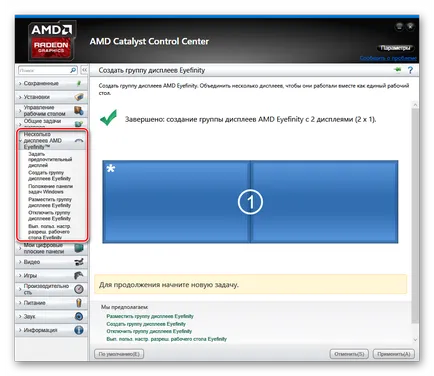Click the Отменить button

pos(349,354)
